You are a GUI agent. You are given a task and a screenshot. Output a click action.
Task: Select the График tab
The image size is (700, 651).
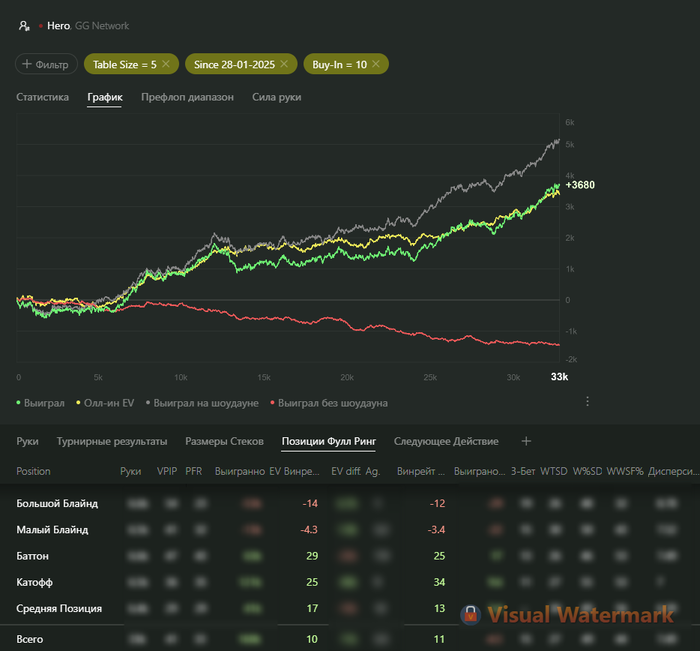pos(105,97)
